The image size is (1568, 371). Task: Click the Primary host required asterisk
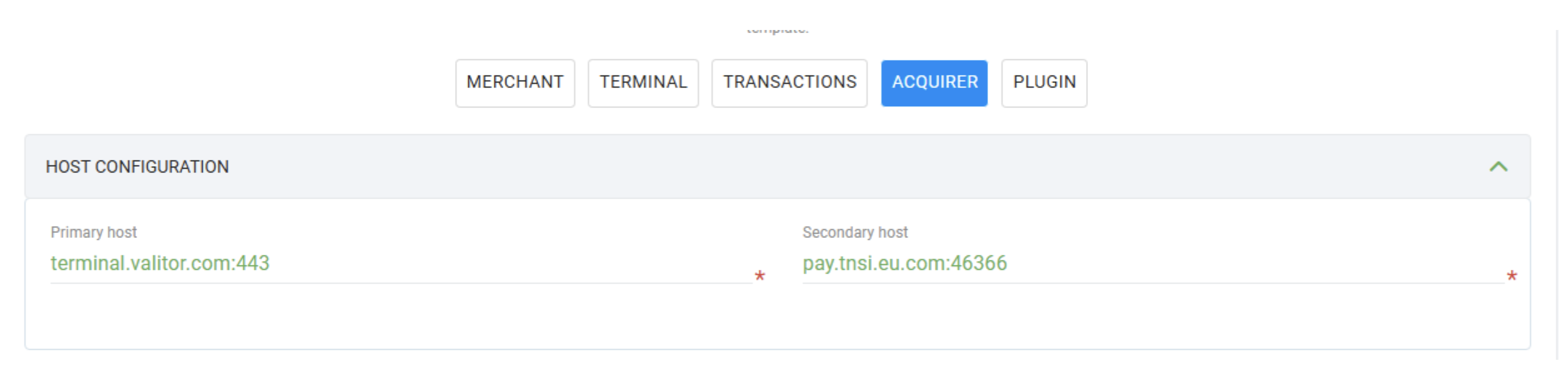pos(760,276)
